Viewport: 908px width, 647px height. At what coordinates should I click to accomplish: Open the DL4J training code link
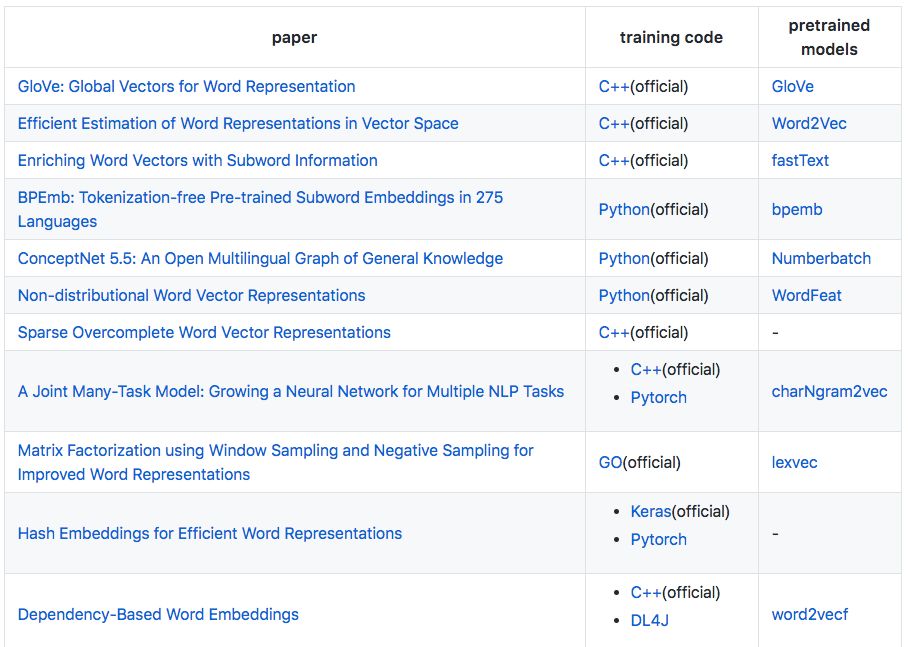tap(649, 620)
